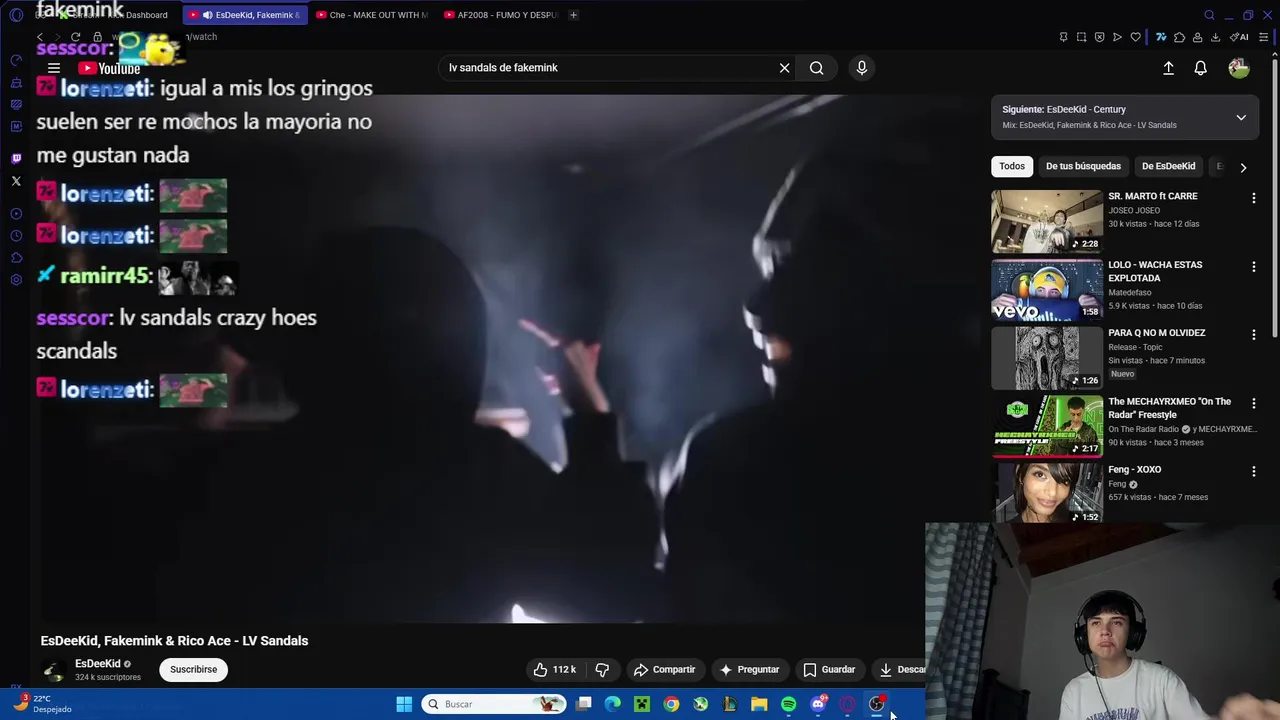This screenshot has width=1280, height=720.
Task: Open browser downloads icon in toolbar
Action: click(x=1215, y=37)
